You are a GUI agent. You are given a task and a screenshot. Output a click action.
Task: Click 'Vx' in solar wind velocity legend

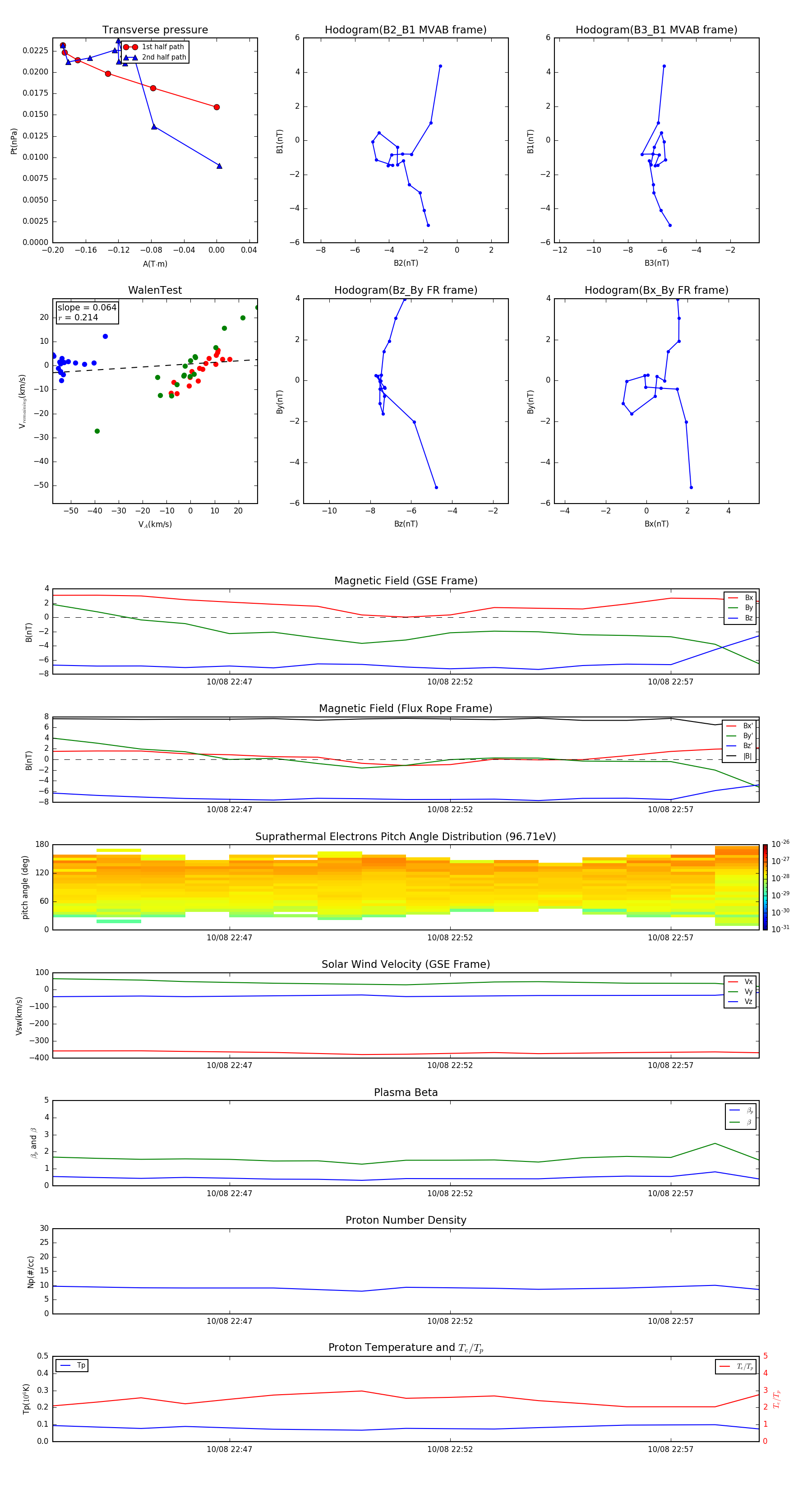click(x=741, y=981)
